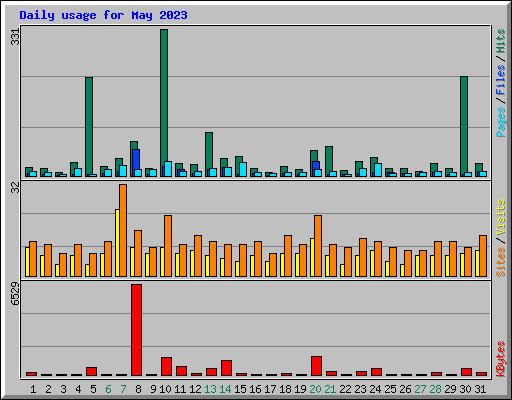Select day 1 on the x-axis
512x400 pixels.
[x=33, y=389]
